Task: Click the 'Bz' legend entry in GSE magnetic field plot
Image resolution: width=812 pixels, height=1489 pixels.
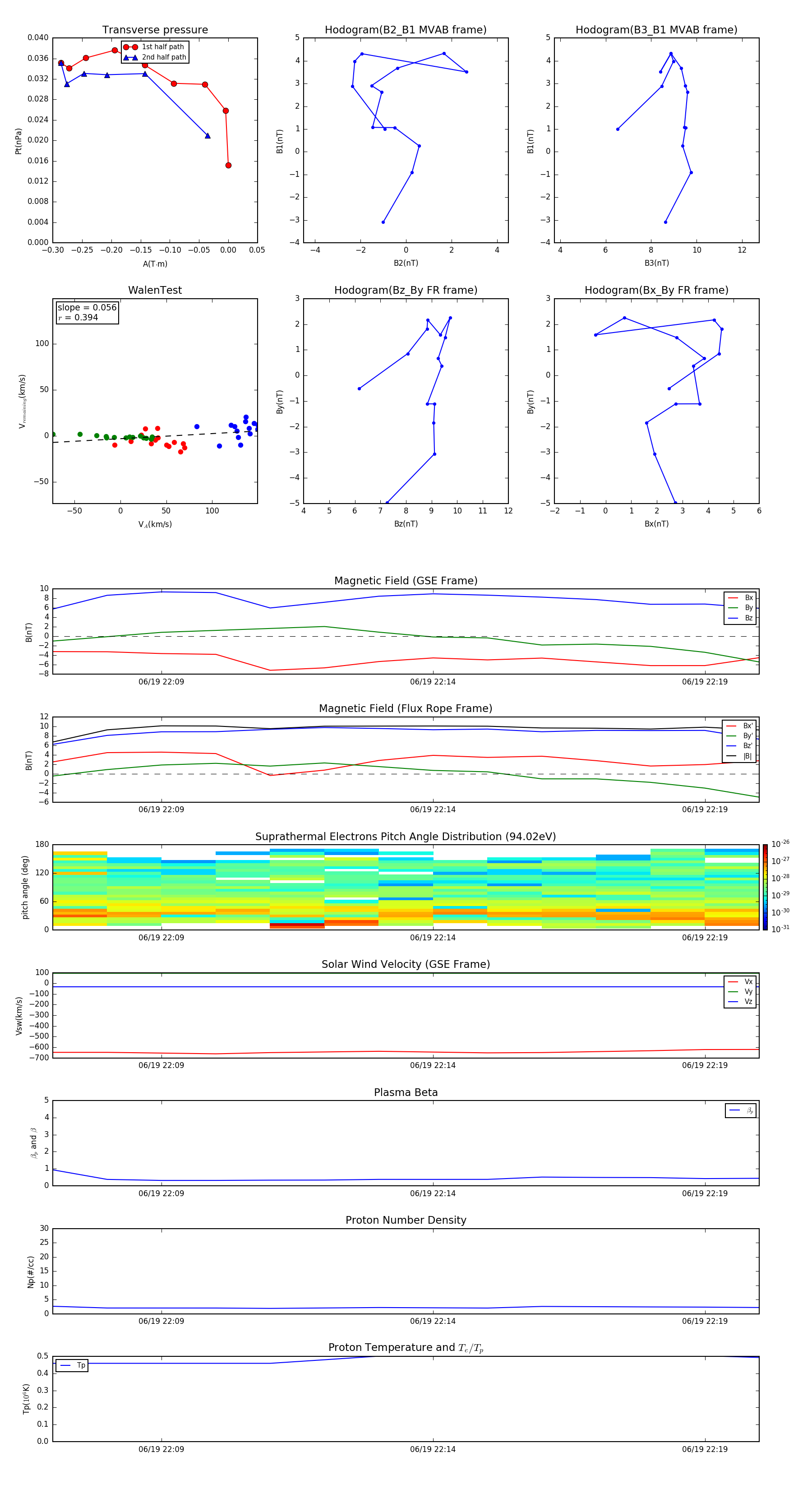Action: click(x=740, y=618)
